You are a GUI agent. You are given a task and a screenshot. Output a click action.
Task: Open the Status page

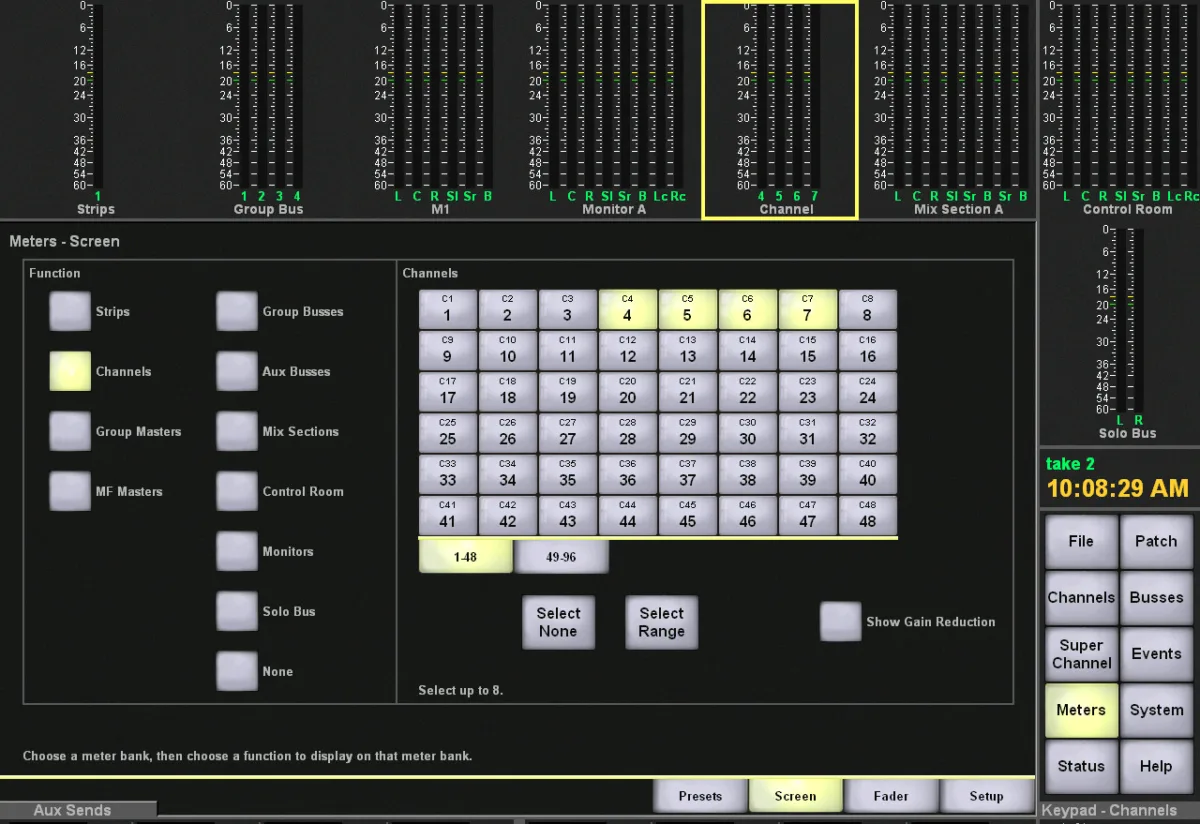click(1081, 766)
